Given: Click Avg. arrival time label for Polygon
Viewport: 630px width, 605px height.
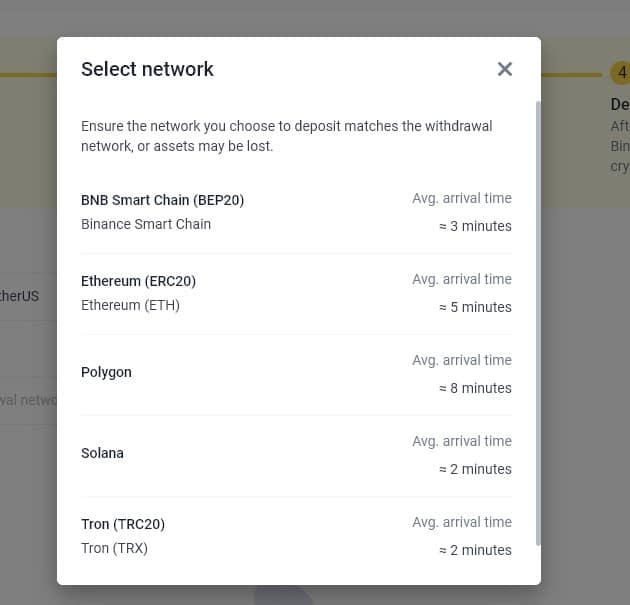Looking at the screenshot, I should pos(462,360).
